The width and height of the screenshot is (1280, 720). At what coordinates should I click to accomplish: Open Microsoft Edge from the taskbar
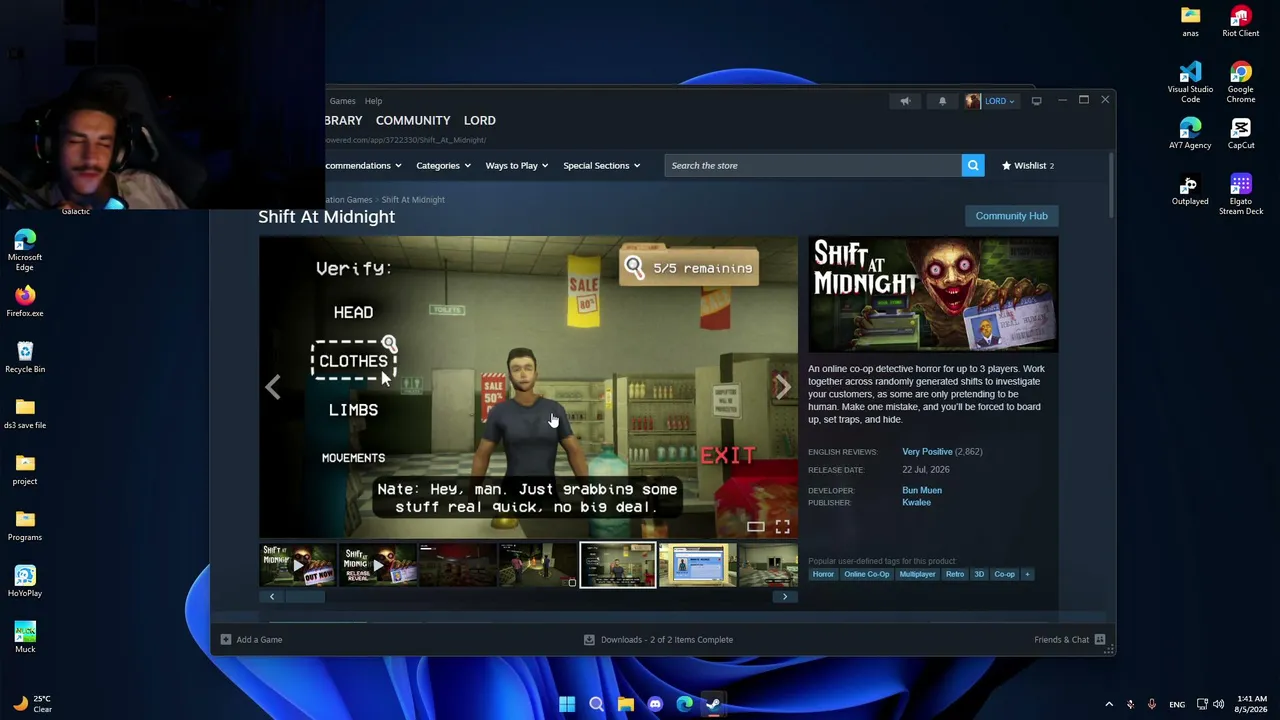(x=684, y=704)
